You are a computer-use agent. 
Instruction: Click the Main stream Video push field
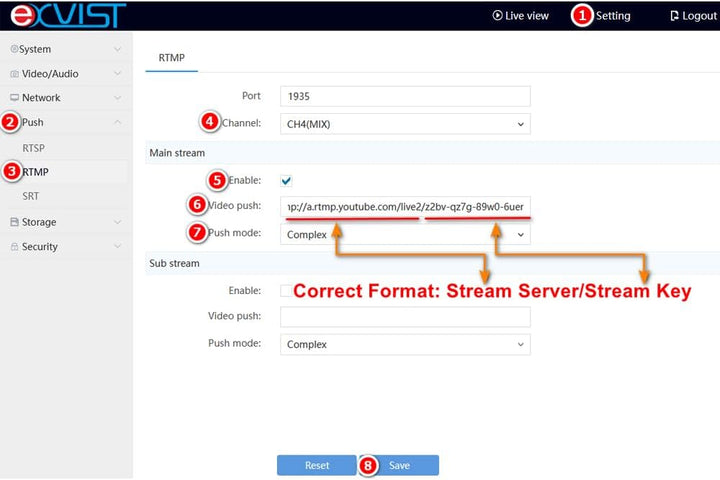405,207
